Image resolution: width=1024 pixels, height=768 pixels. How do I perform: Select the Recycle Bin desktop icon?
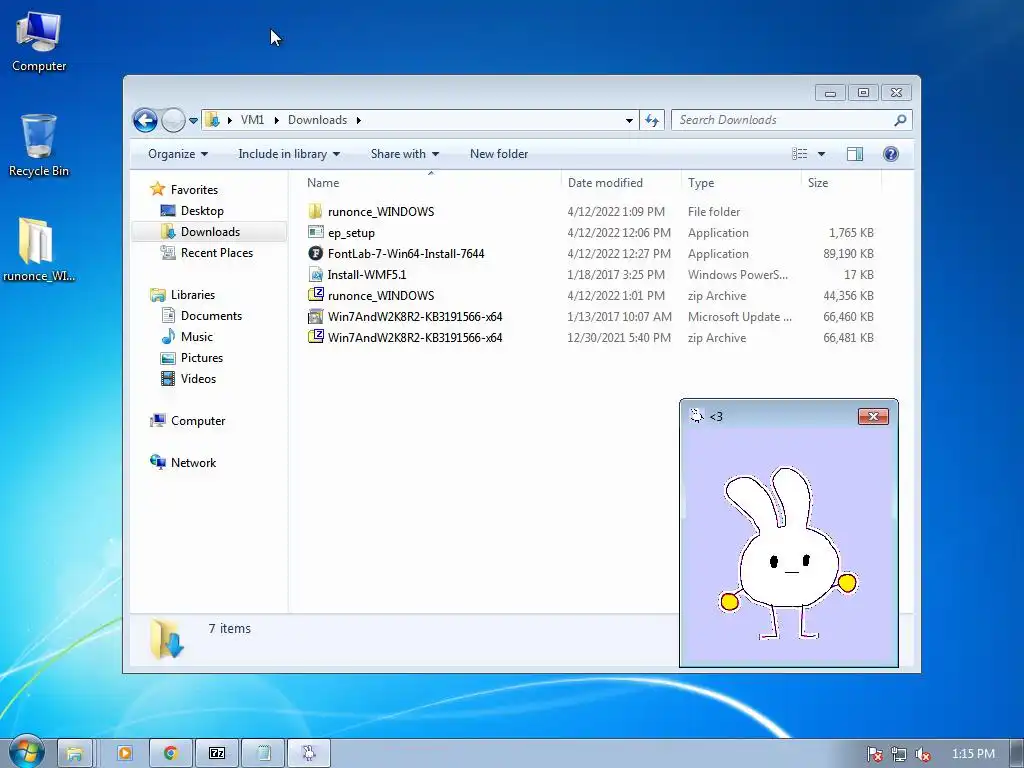coord(39,146)
